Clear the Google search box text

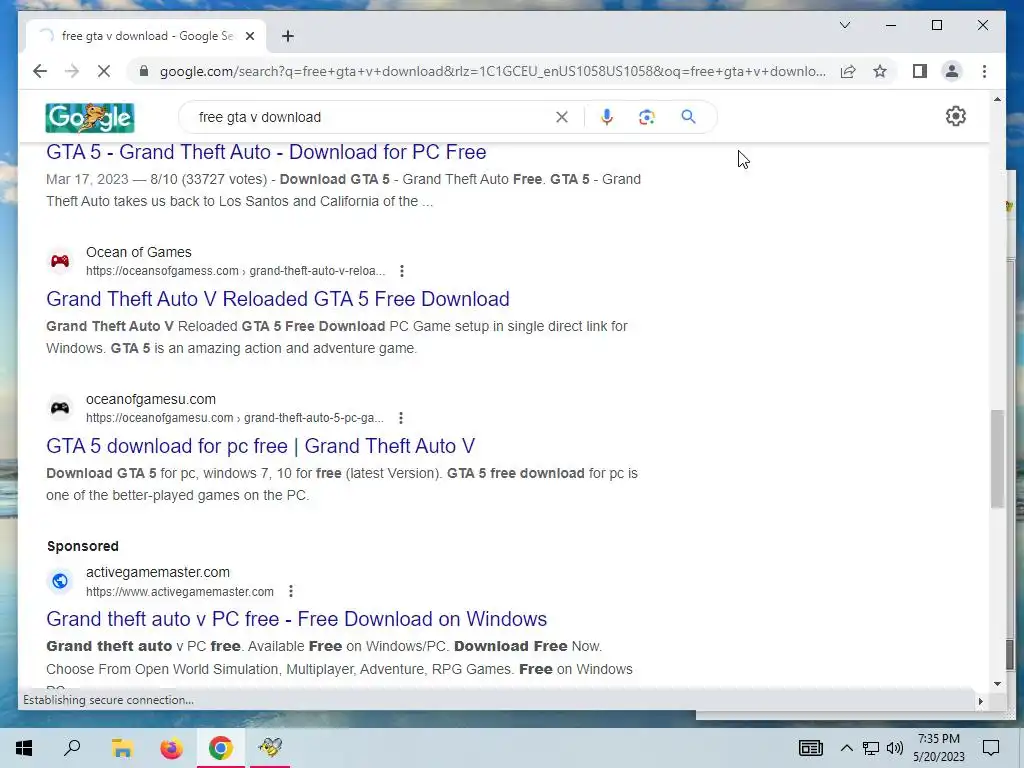562,117
